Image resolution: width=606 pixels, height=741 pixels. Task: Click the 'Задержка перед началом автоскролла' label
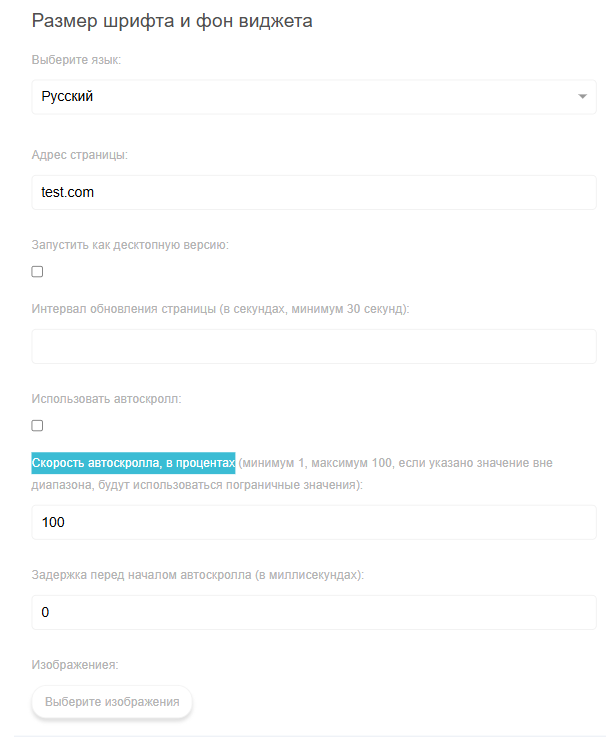(197, 575)
